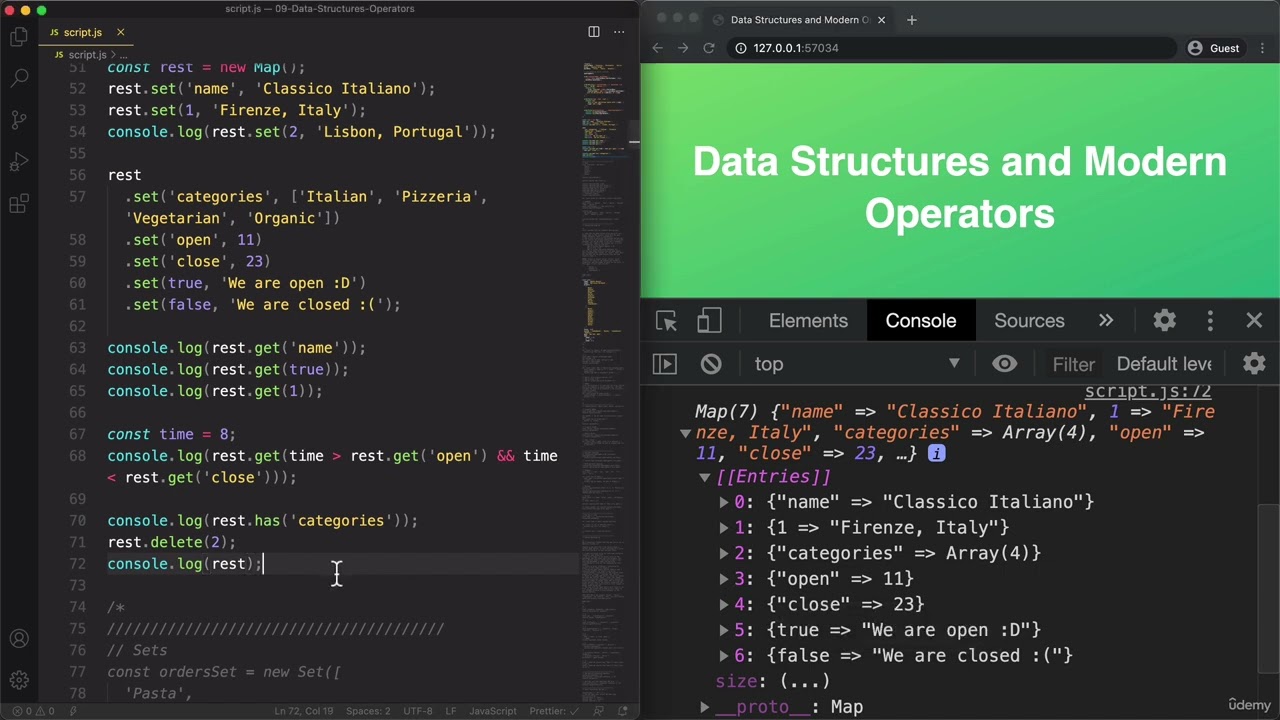Click UTF-8 encoding in status bar
Image resolution: width=1280 pixels, height=720 pixels.
(418, 711)
